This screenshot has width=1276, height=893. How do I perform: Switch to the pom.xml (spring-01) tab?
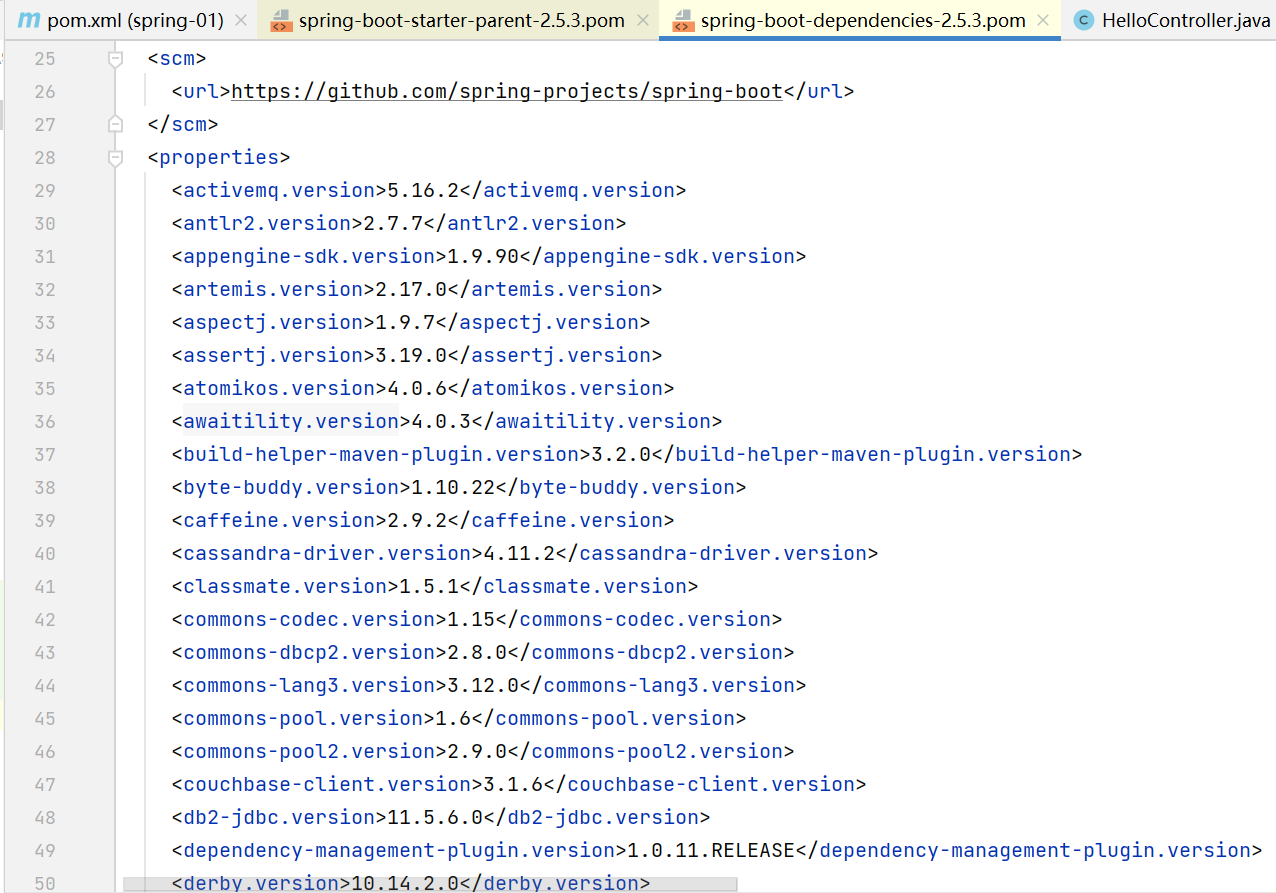[135, 20]
